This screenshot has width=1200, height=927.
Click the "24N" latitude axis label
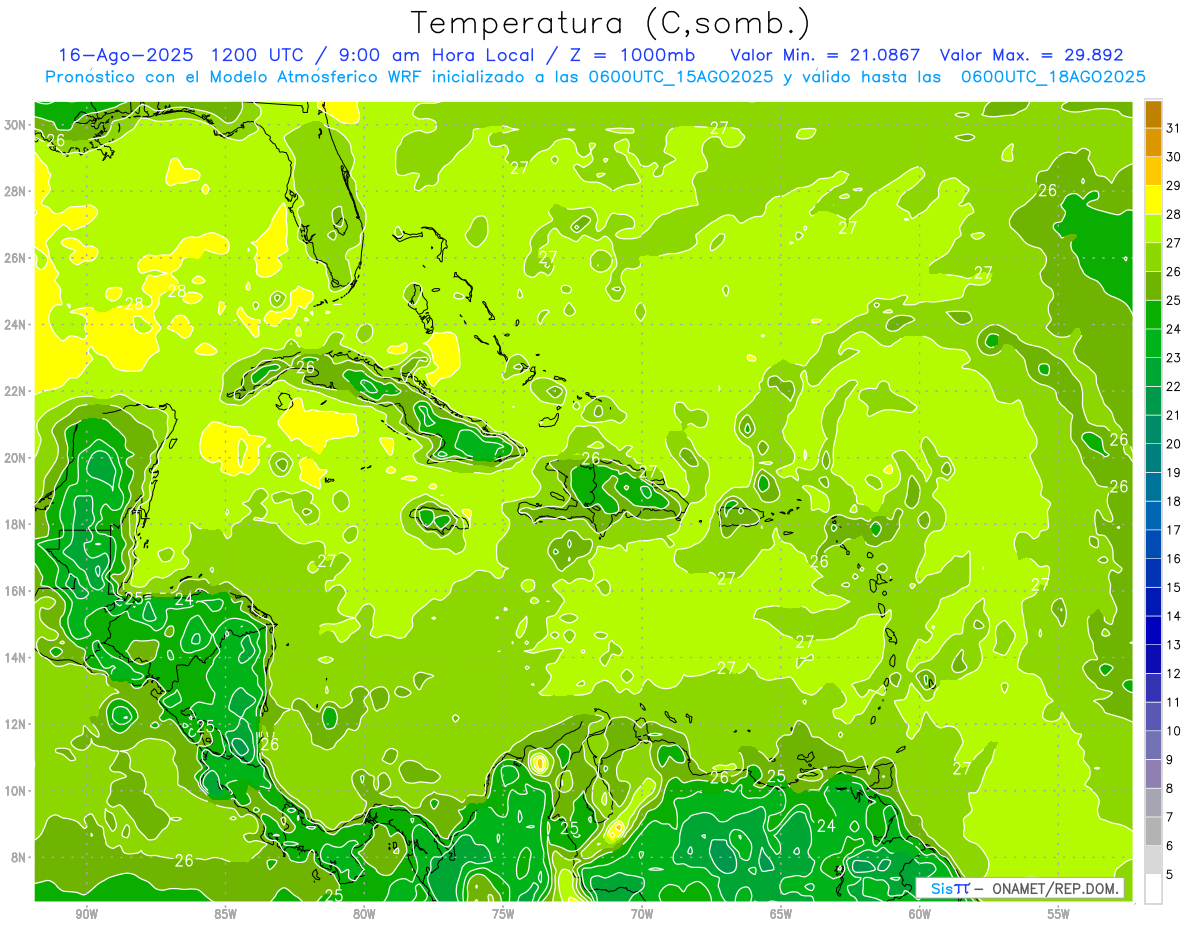coord(16,324)
